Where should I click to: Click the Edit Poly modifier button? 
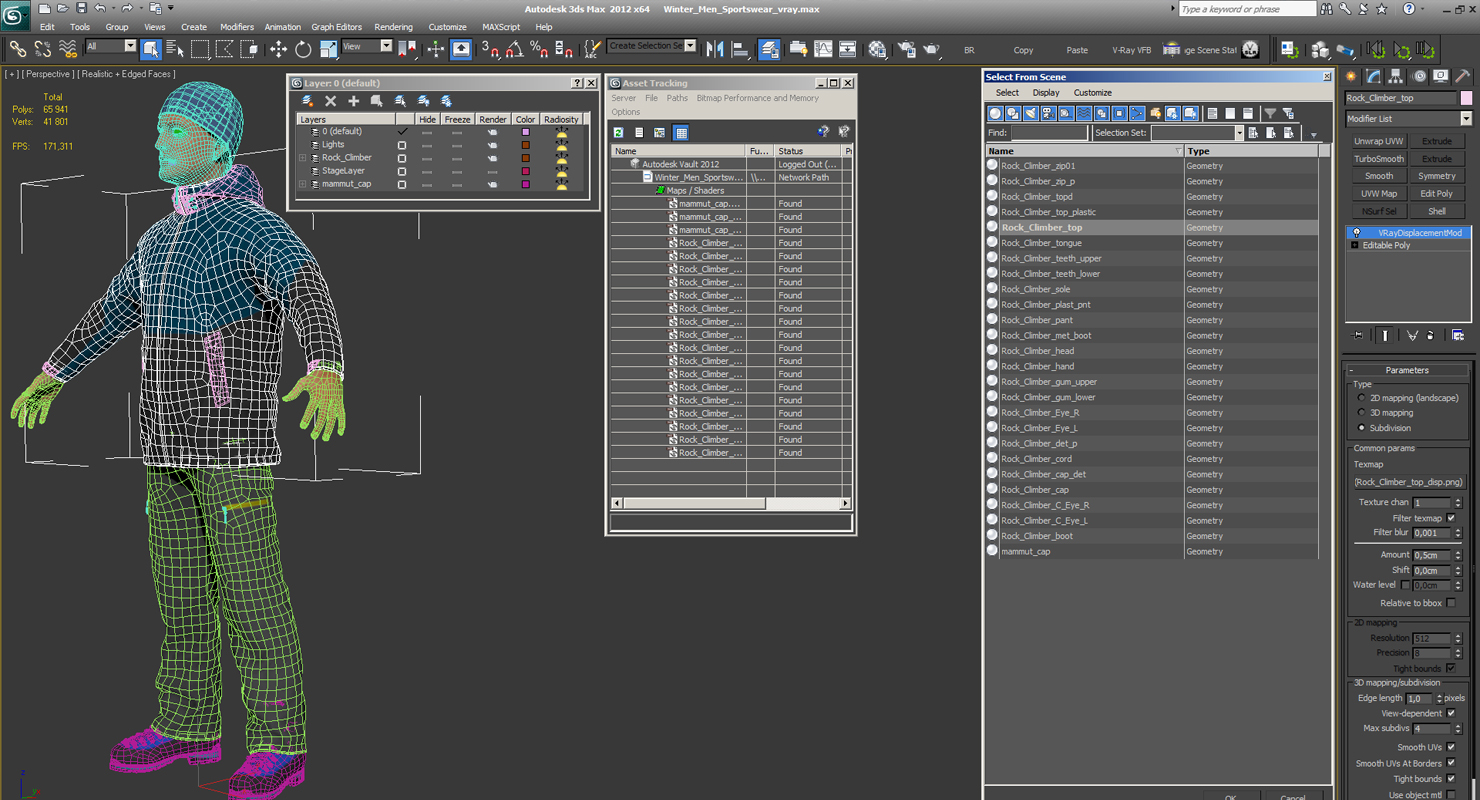(x=1437, y=194)
